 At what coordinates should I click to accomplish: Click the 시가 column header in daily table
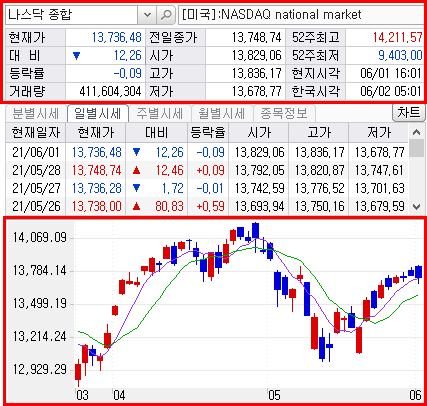coord(259,133)
